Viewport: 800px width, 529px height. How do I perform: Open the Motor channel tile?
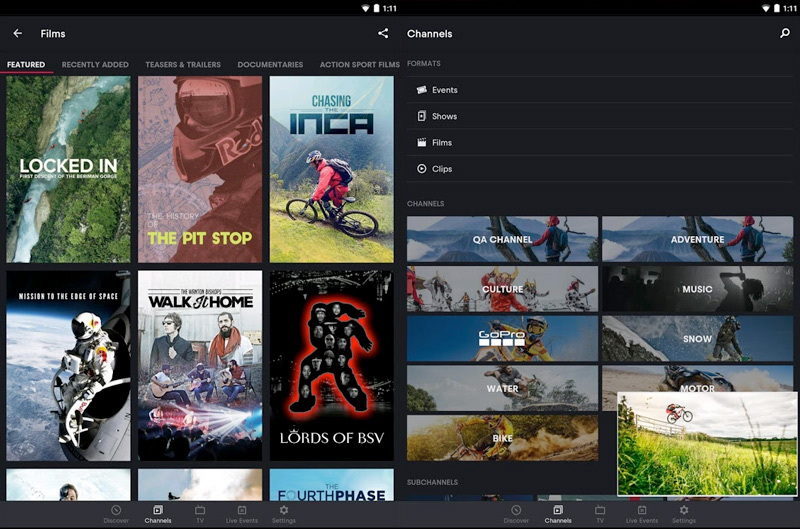pyautogui.click(x=697, y=379)
